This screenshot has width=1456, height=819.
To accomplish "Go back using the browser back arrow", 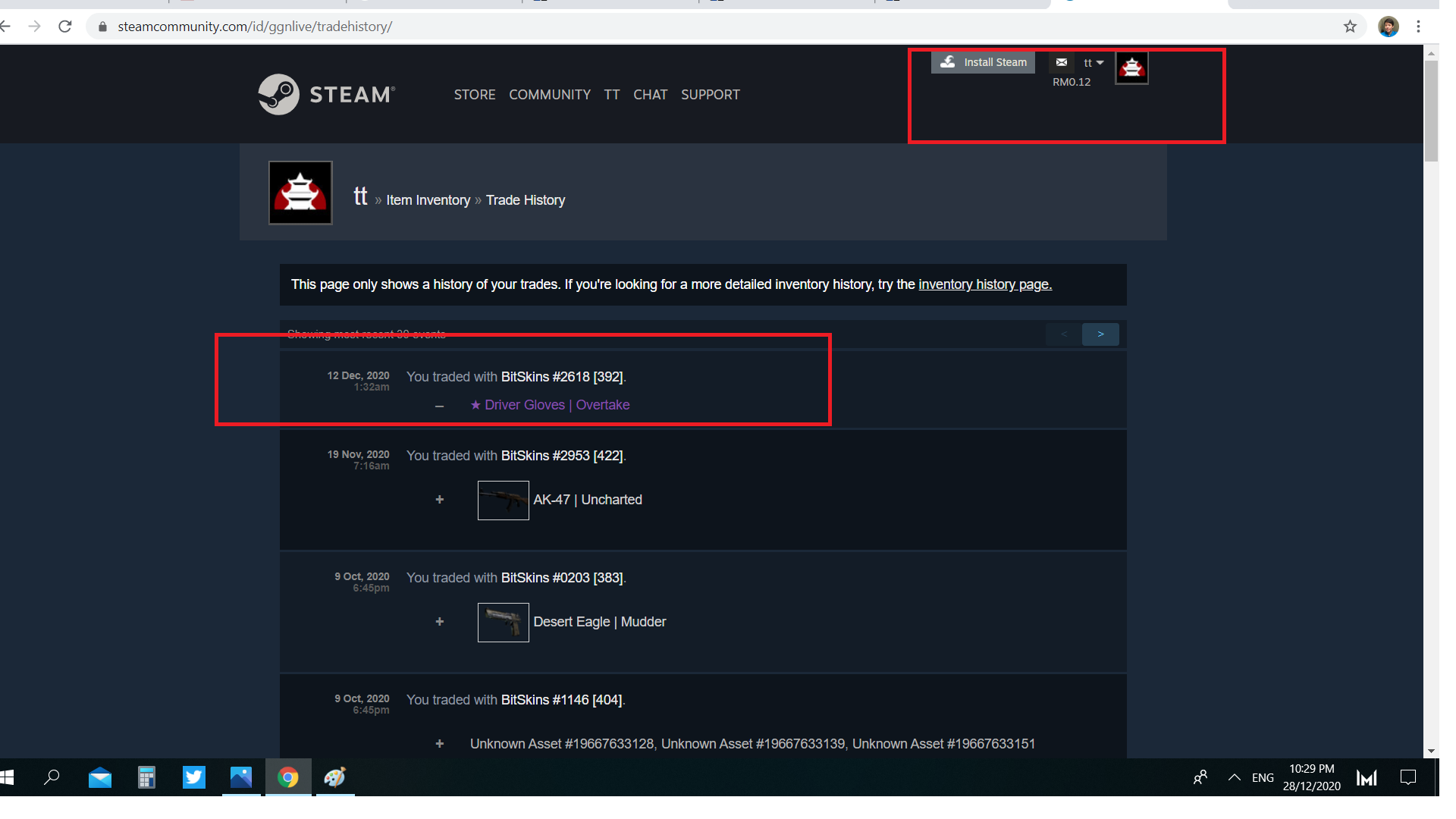I will coord(6,27).
